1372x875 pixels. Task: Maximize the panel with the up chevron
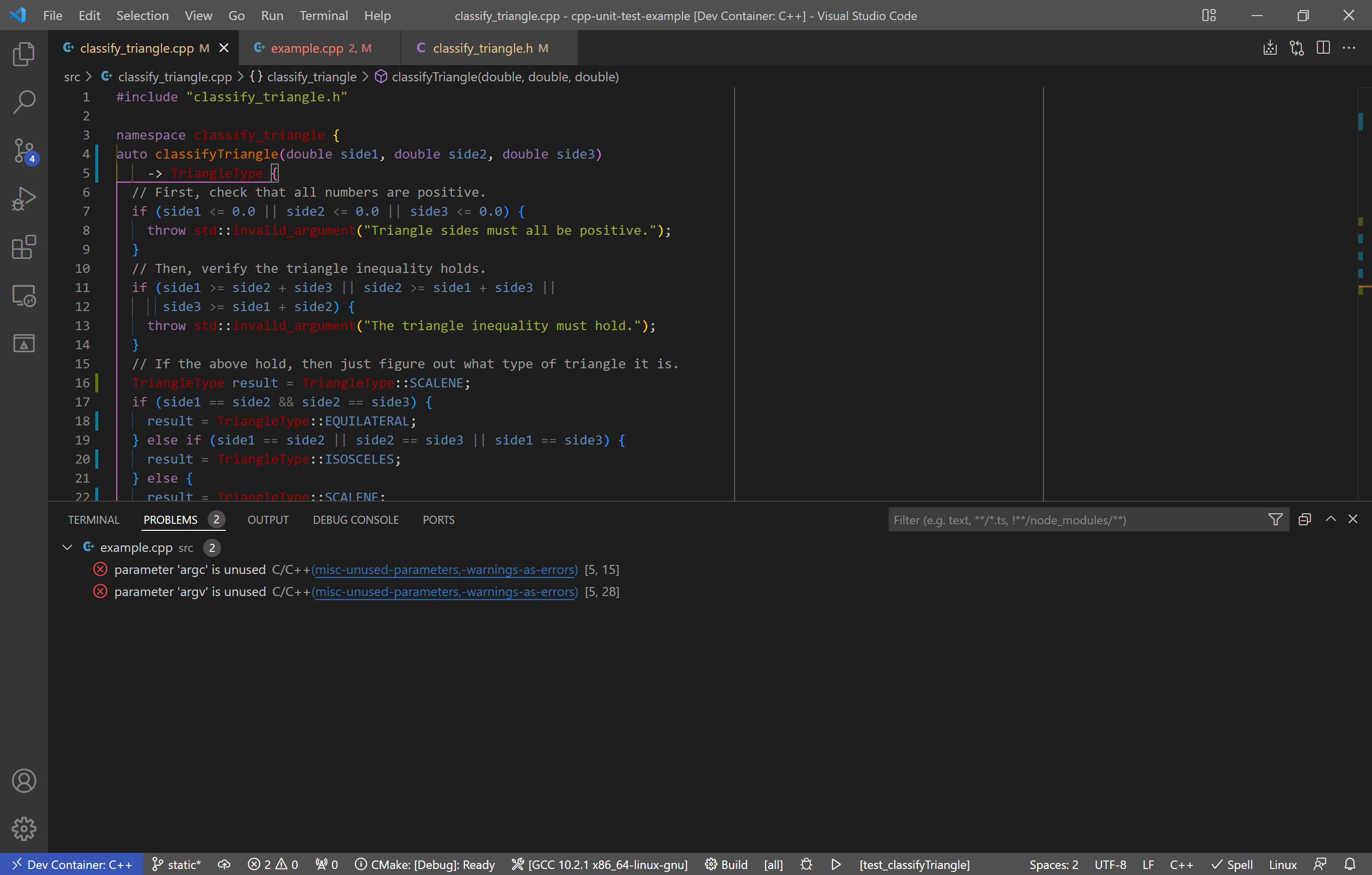pos(1330,519)
